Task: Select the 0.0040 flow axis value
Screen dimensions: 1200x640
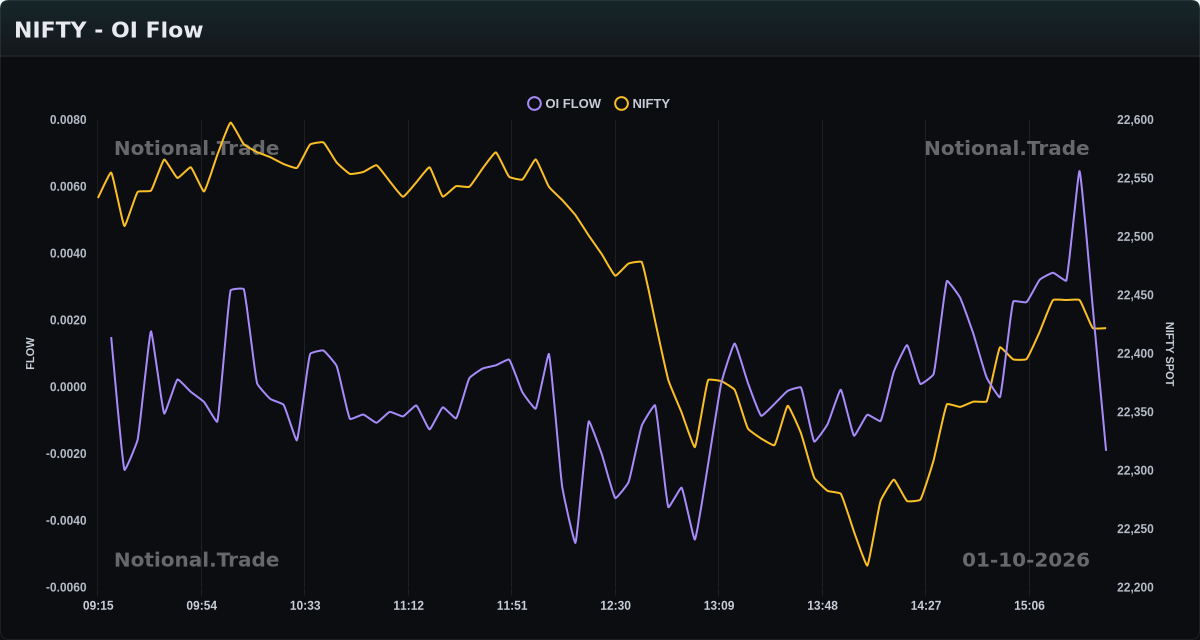Action: click(68, 254)
